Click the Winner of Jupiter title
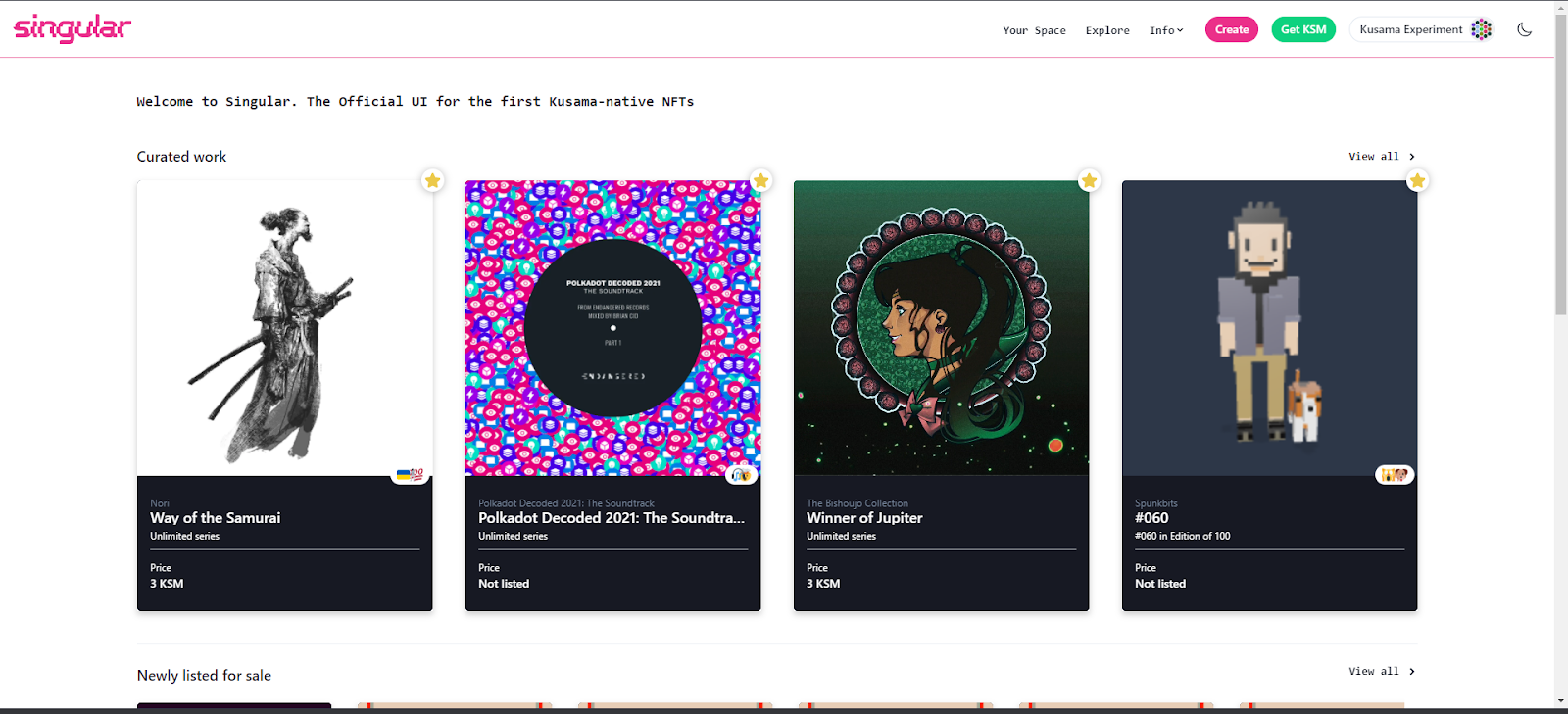 click(864, 518)
